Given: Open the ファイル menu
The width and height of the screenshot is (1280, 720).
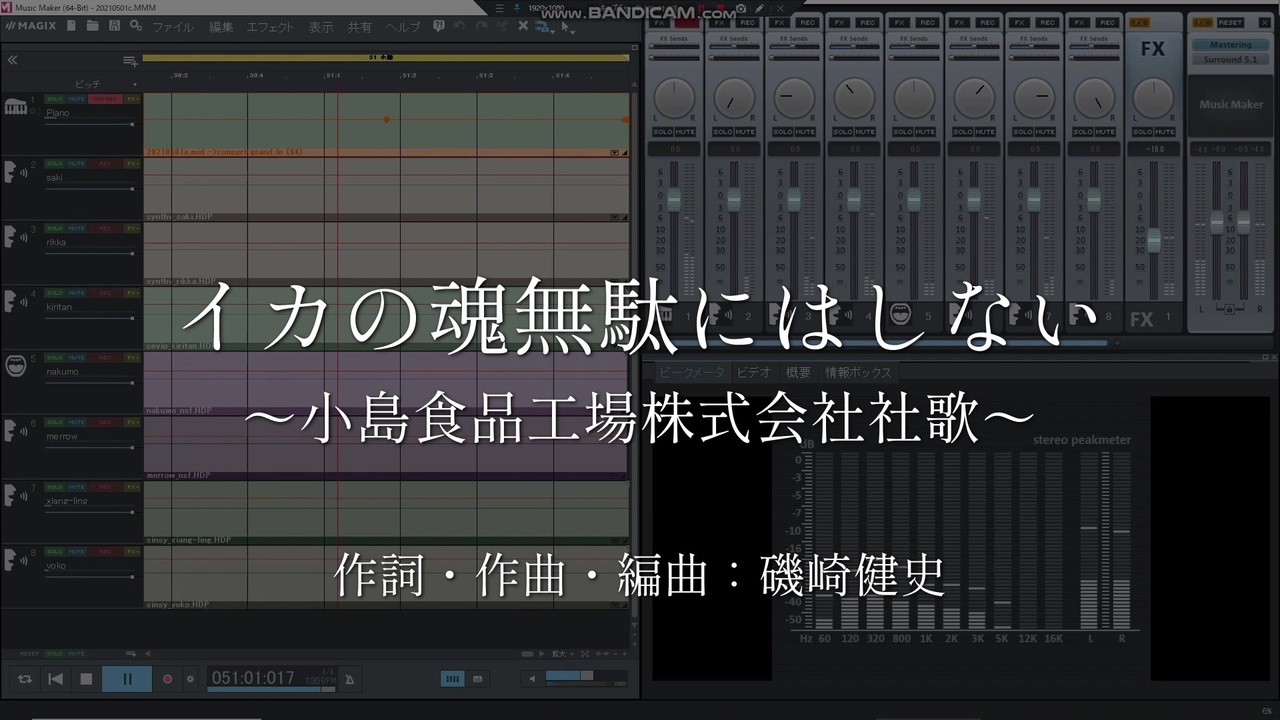Looking at the screenshot, I should [173, 27].
